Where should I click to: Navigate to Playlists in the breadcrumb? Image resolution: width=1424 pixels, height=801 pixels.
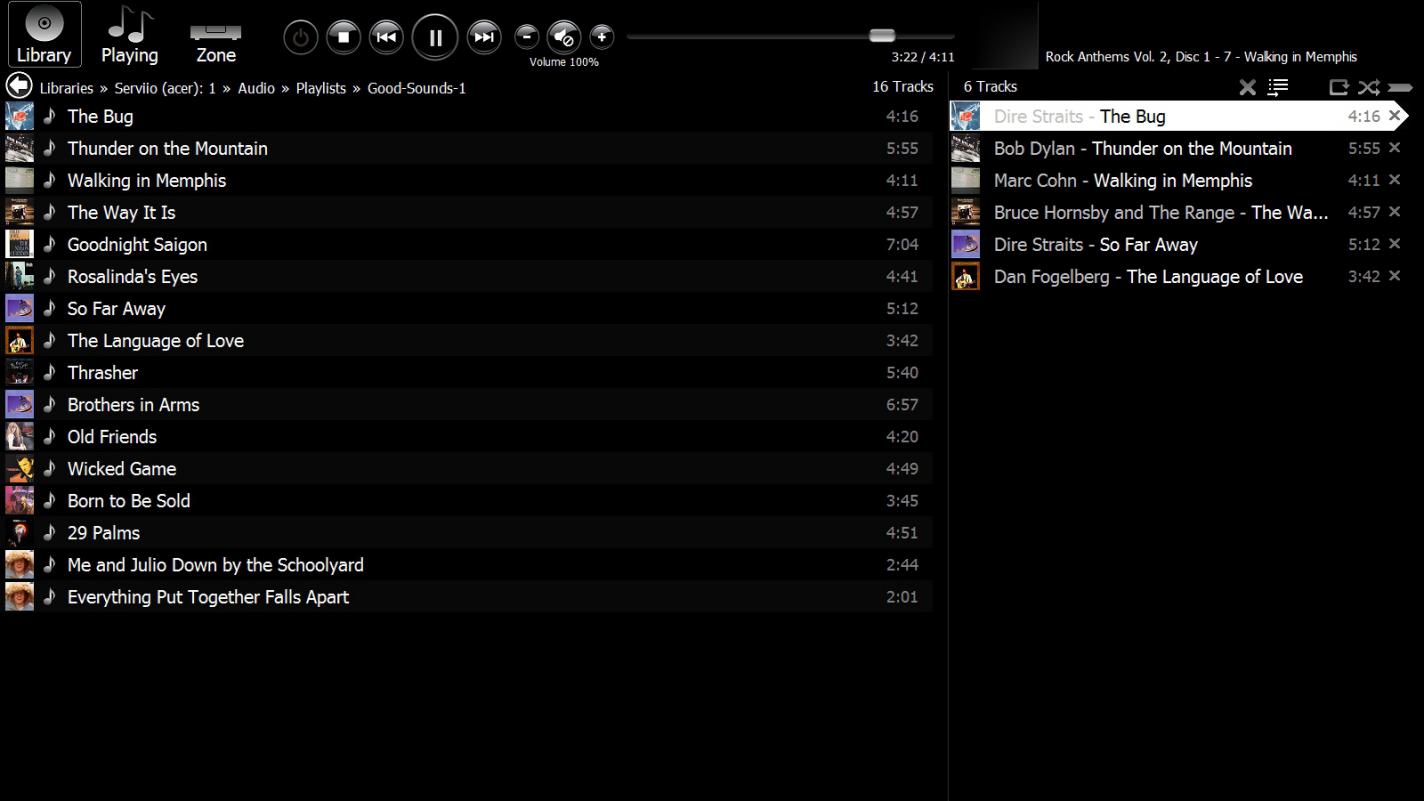point(320,88)
